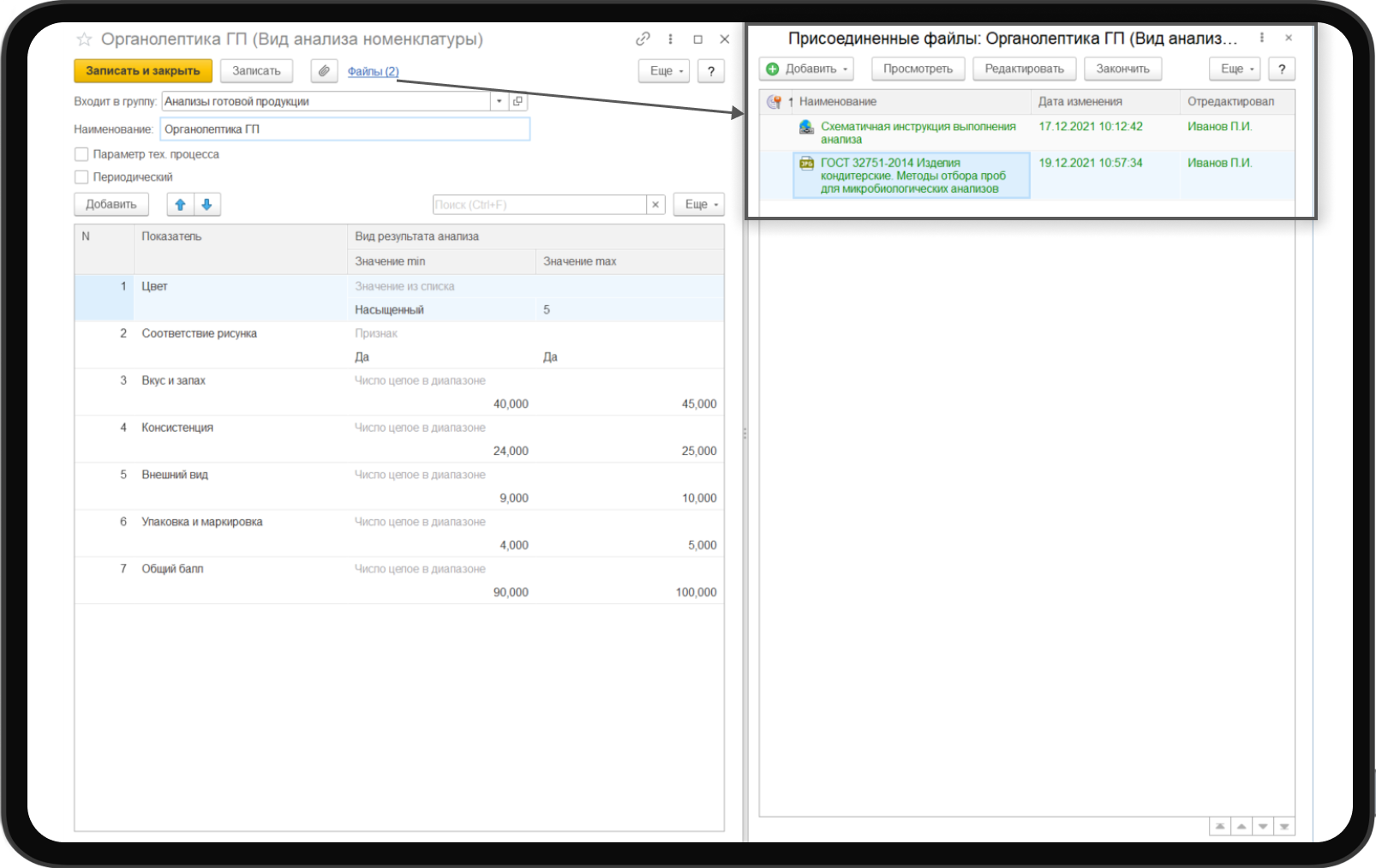Screen dimensions: 1376x868
Task: Open the selected group Анализы готовой продукции
Action: point(517,101)
